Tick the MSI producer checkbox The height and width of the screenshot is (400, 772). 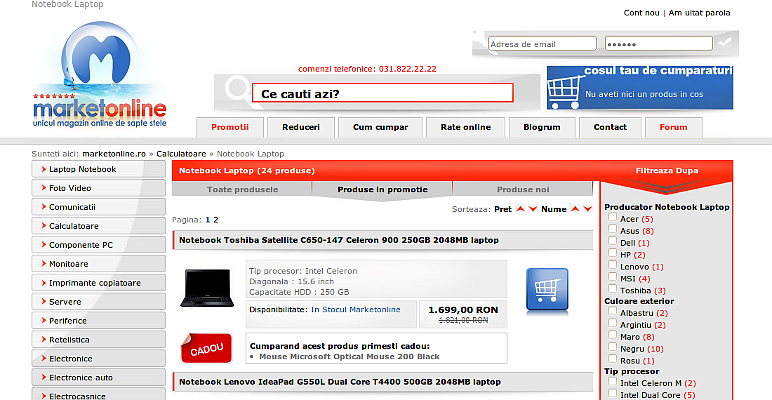point(612,277)
